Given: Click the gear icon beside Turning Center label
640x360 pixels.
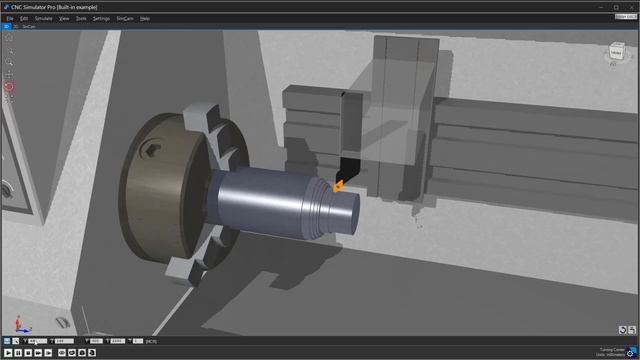Looking at the screenshot, I should point(631,352).
